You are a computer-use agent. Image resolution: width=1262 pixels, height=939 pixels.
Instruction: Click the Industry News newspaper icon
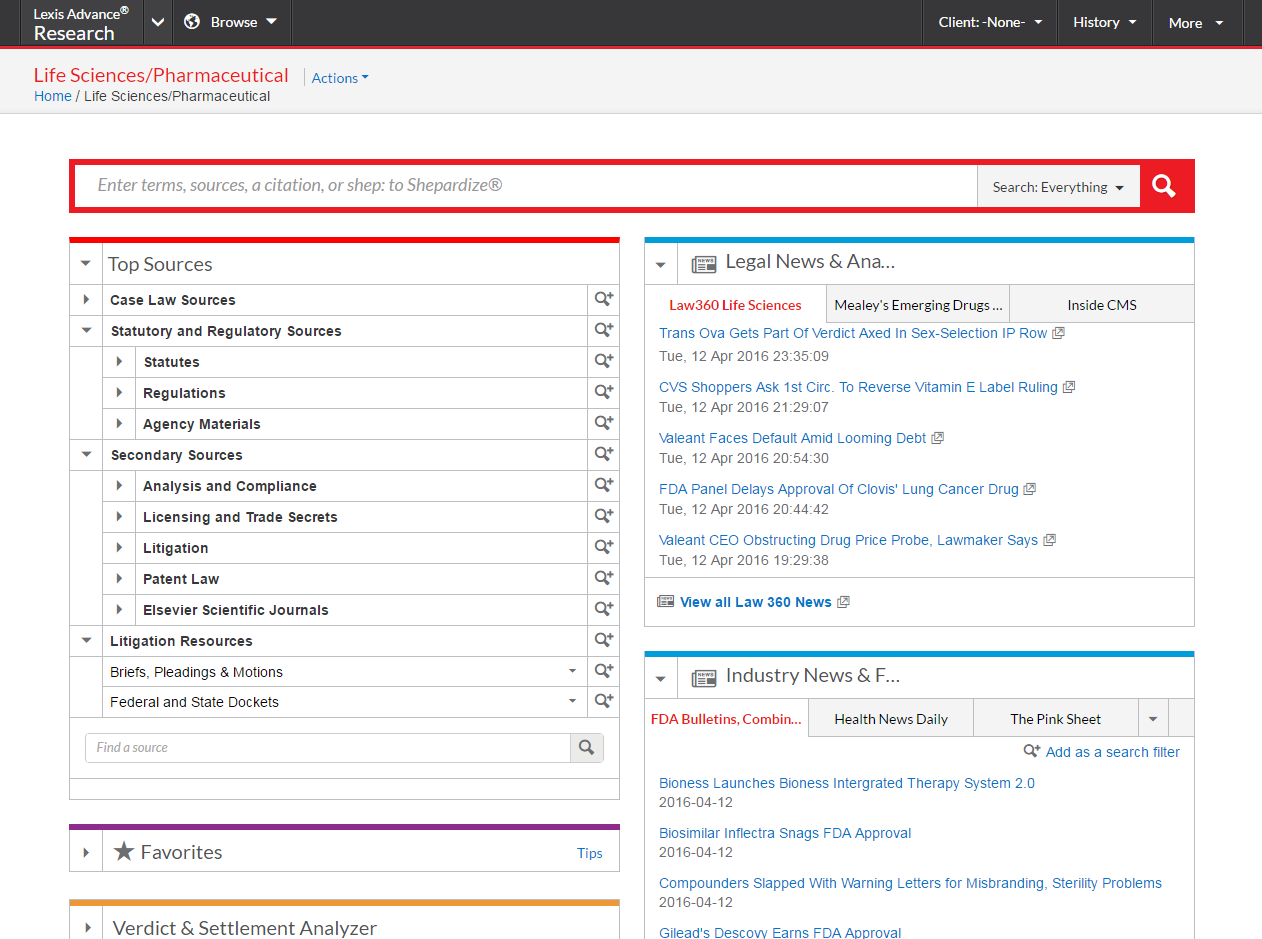tap(704, 678)
